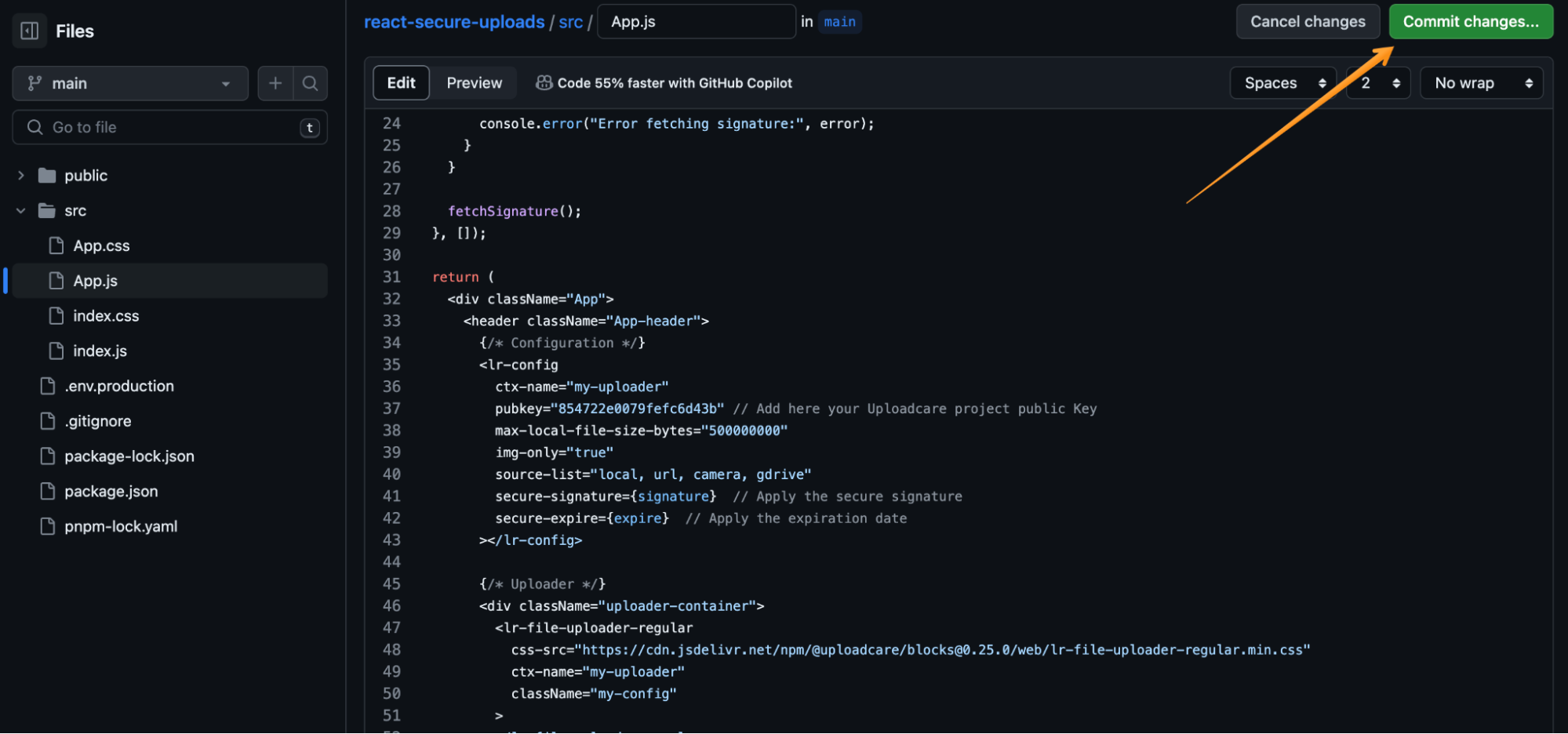Click the .env.production file icon

pos(46,385)
